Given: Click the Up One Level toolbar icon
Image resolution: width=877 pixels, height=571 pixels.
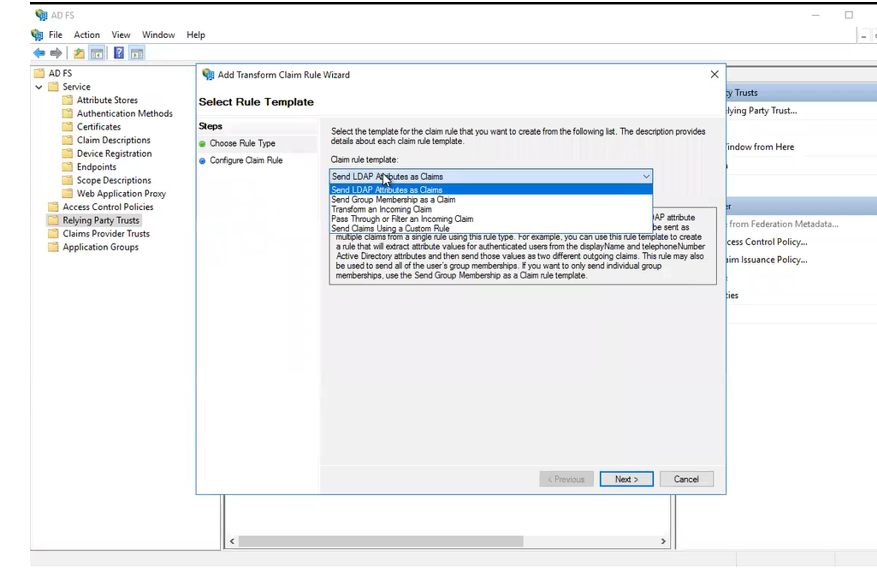Looking at the screenshot, I should click(x=79, y=53).
